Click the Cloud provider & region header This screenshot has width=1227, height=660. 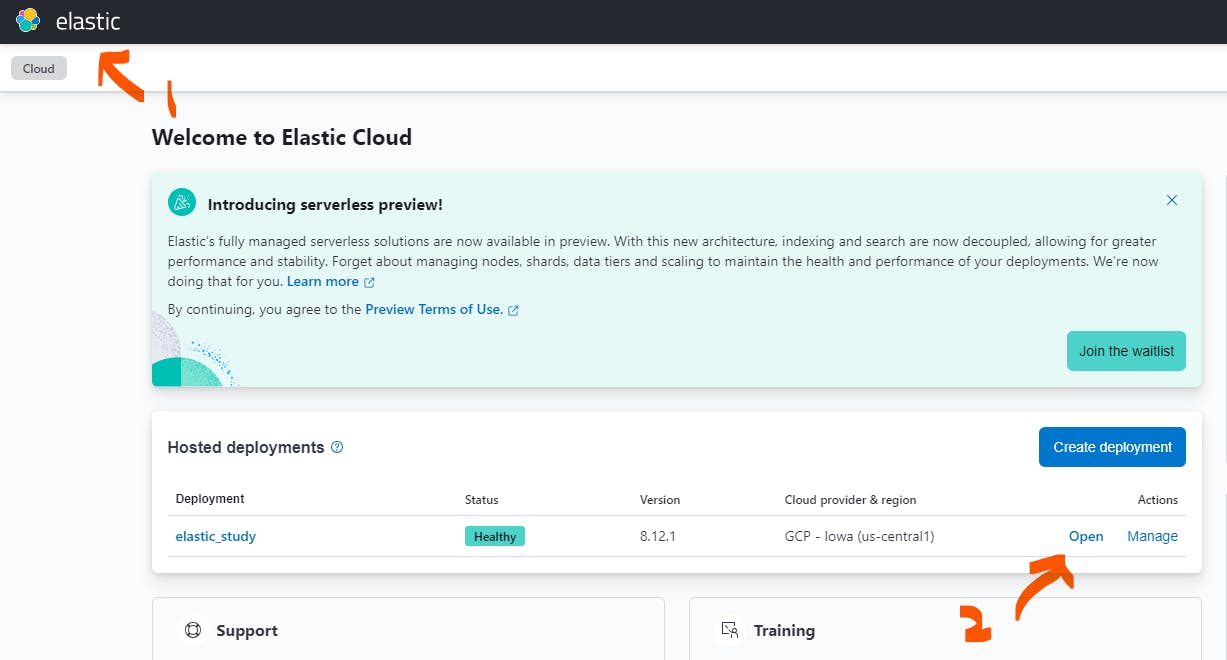[x=851, y=499]
